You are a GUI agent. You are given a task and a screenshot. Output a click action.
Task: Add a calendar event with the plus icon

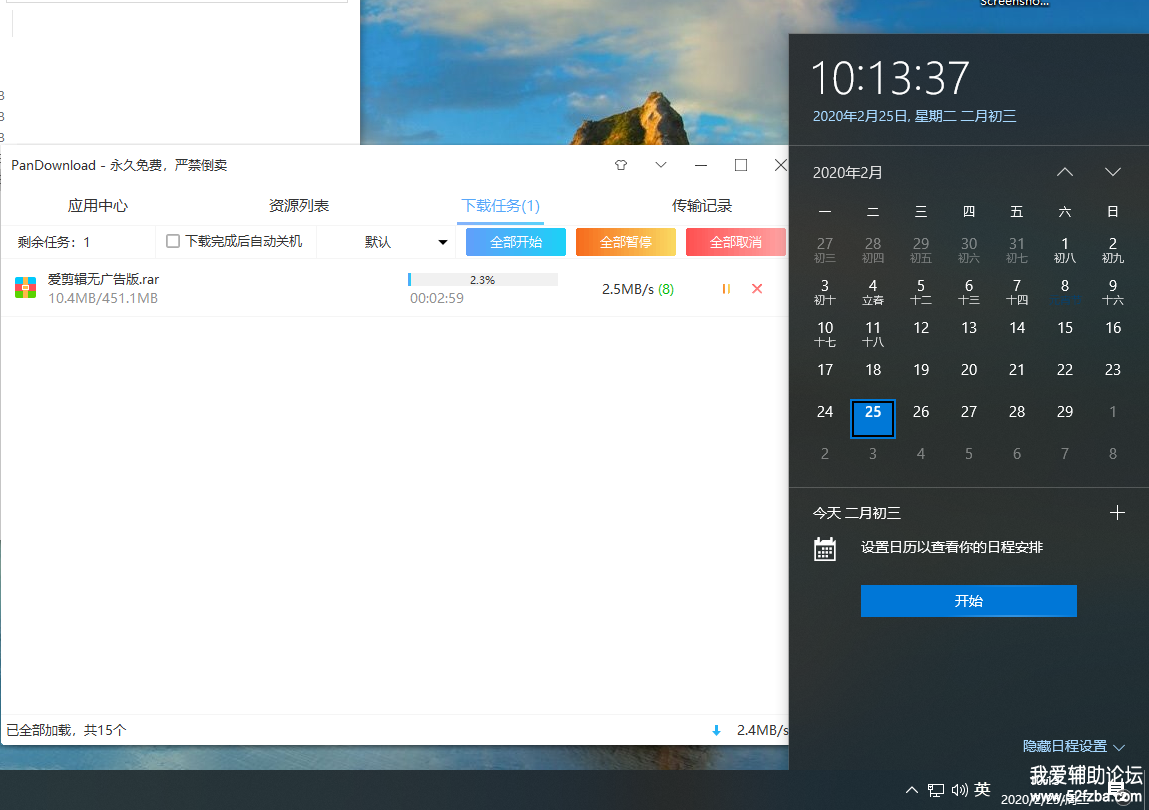pos(1117,513)
